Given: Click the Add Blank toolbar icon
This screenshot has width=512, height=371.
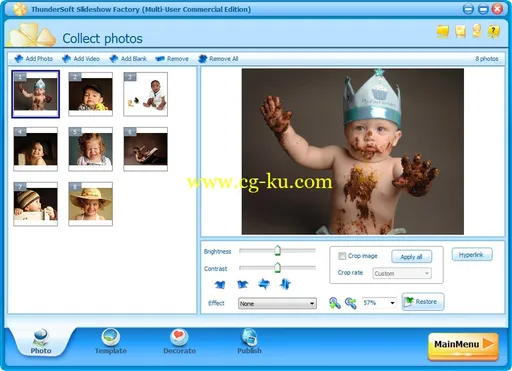Looking at the screenshot, I should [x=114, y=59].
